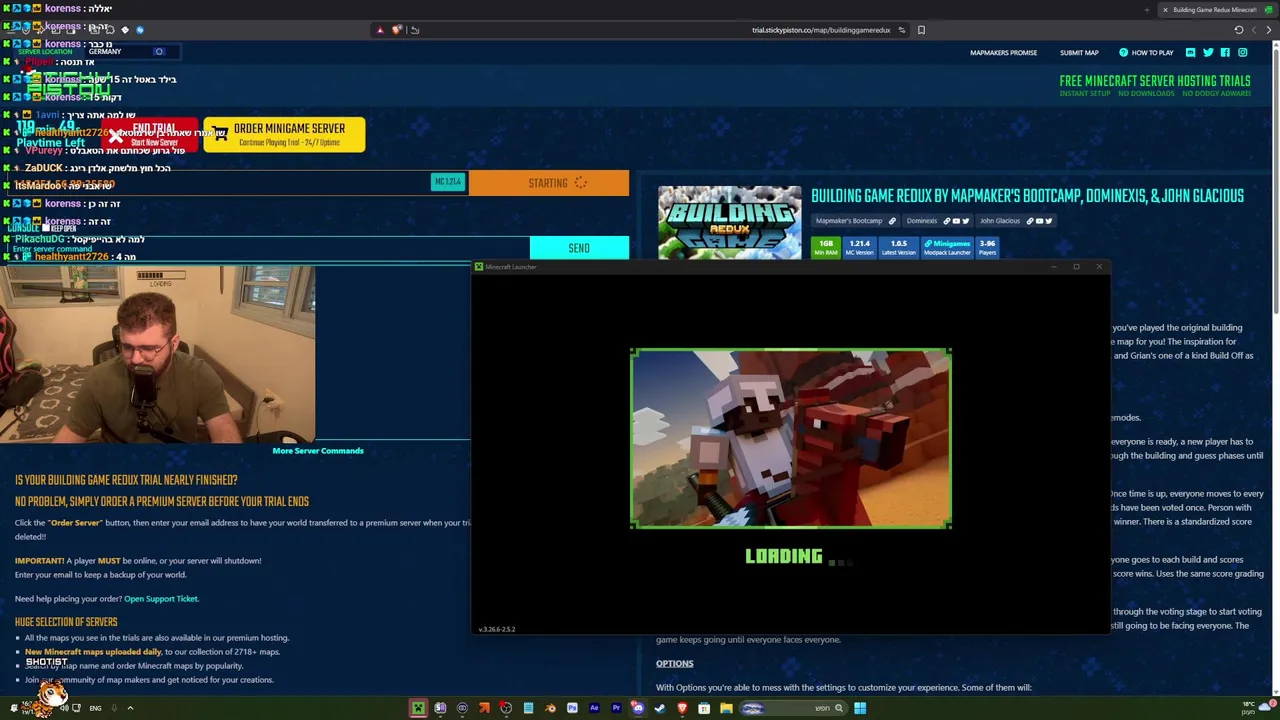This screenshot has width=1280, height=720.
Task: Open Dominexis YouTube icon
Action: coord(956,221)
